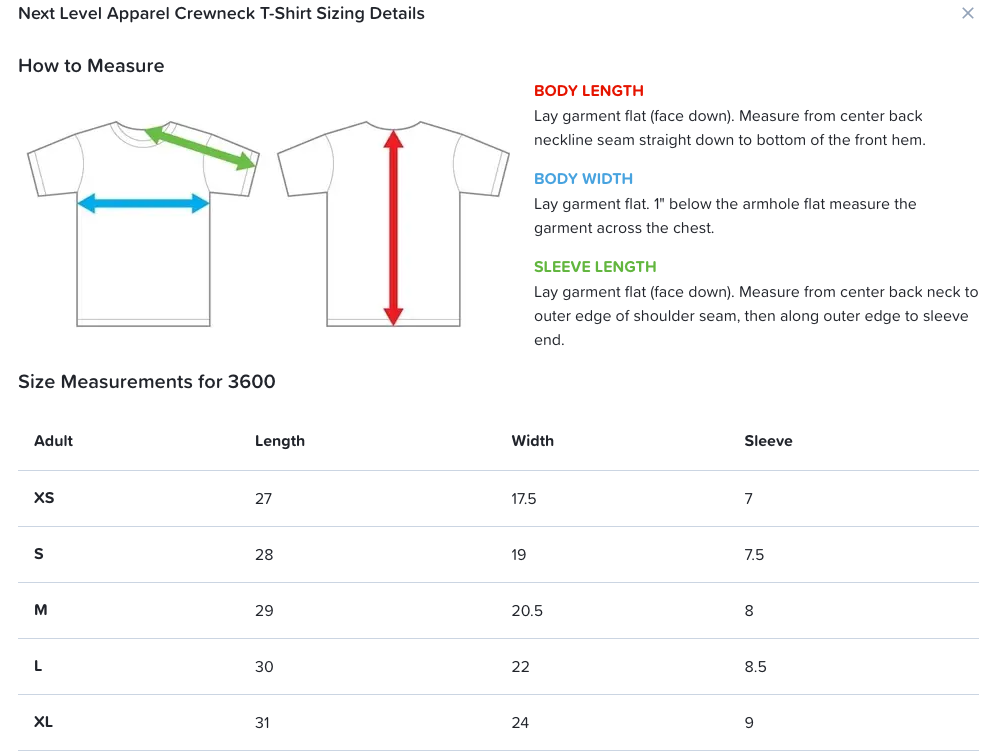Click the green SLEEVE LENGTH heading
Screen dimensions: 989x751
(x=595, y=267)
